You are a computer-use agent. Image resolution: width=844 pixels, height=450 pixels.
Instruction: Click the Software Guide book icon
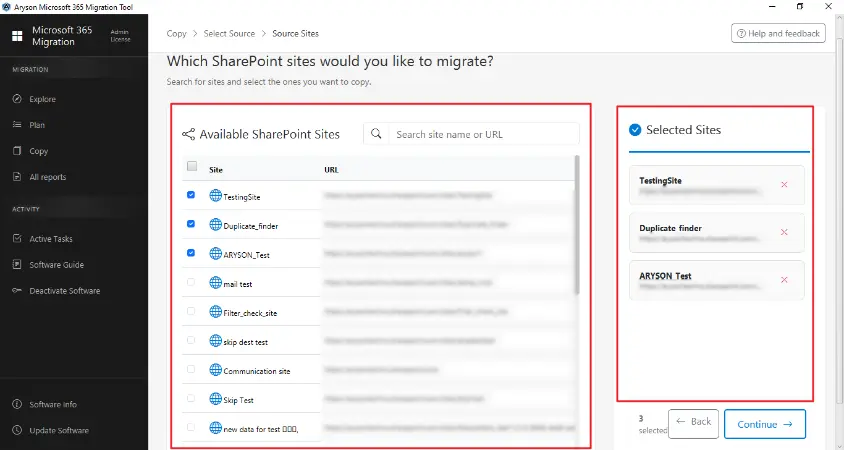coord(17,264)
